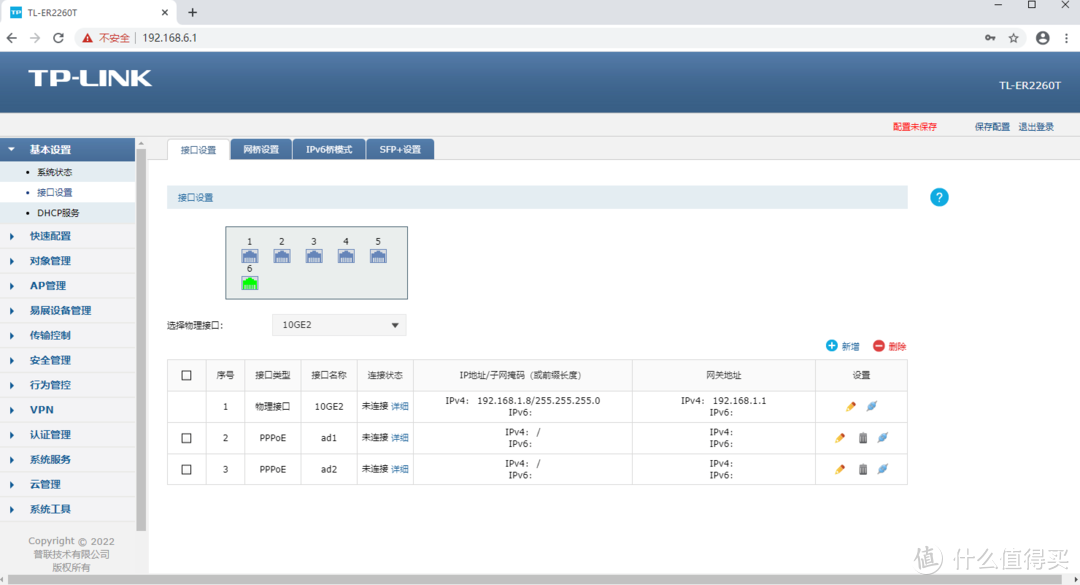The width and height of the screenshot is (1080, 585).
Task: Click the connect plug icon for 10GE2
Action: (871, 406)
